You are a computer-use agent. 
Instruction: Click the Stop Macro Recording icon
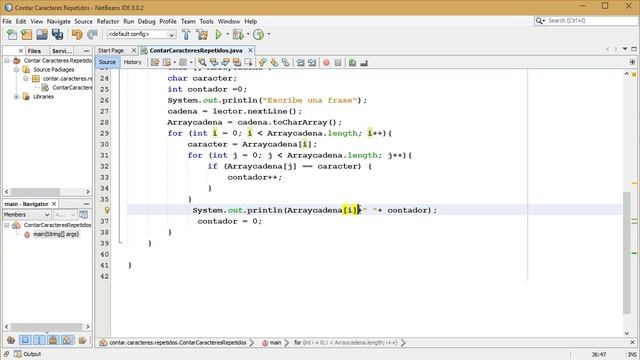point(338,62)
